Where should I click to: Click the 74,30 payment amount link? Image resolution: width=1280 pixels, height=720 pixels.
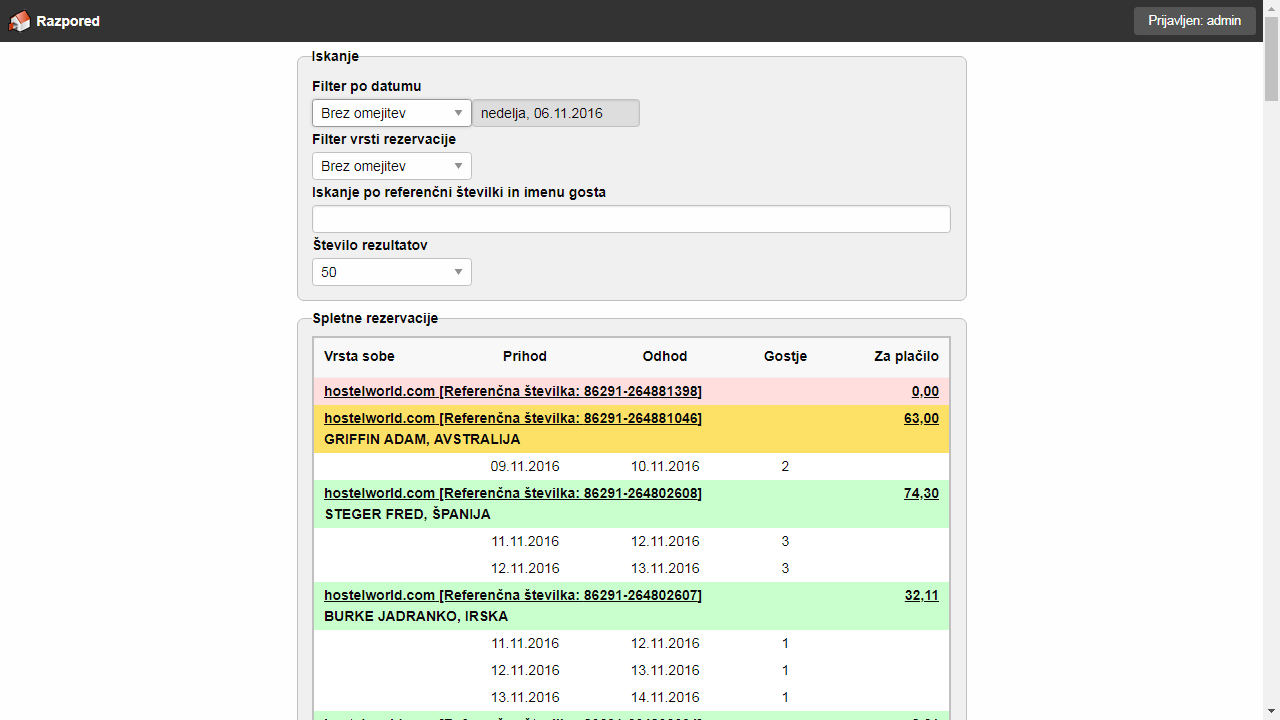(921, 493)
